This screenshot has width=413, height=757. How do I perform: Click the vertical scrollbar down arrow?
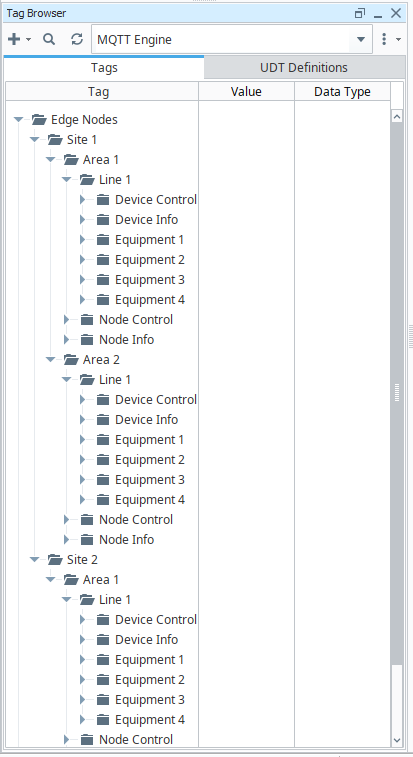coord(397,740)
